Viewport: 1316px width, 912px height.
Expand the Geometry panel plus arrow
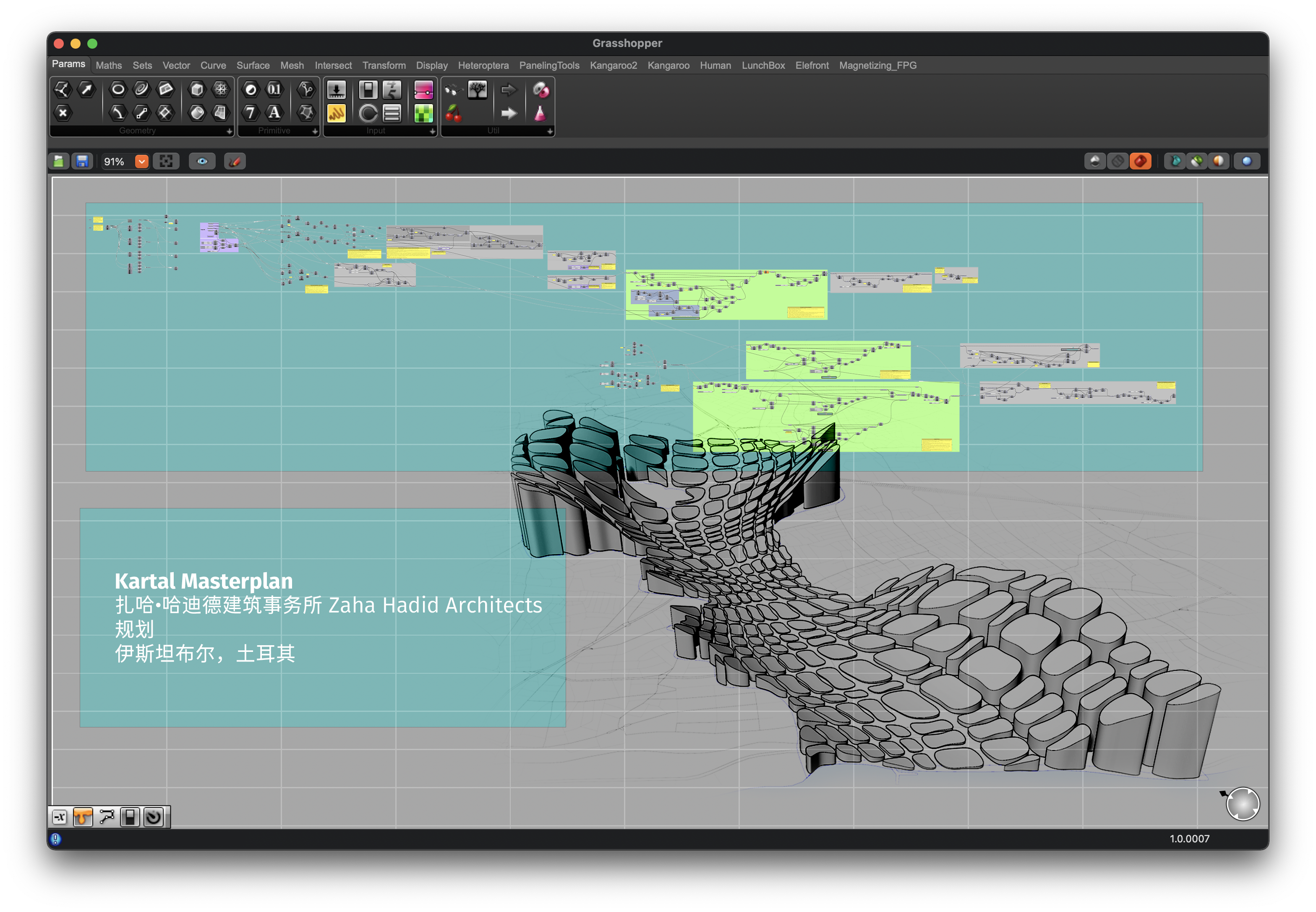229,131
